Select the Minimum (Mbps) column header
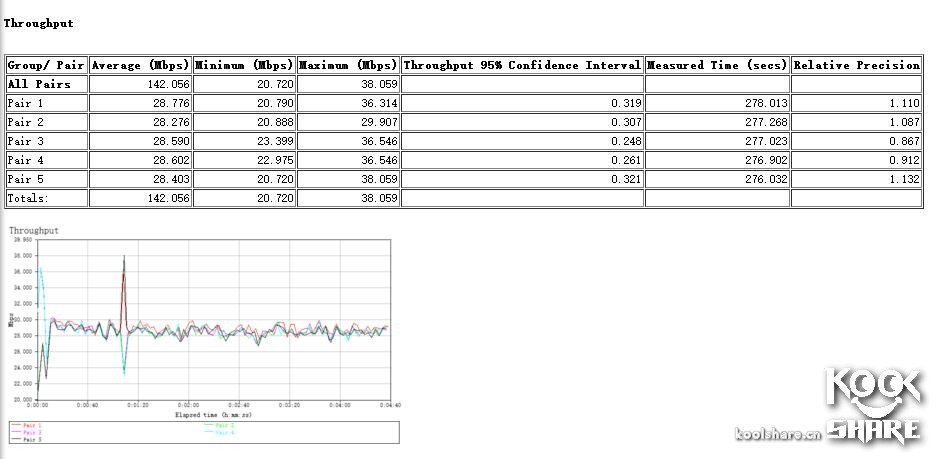 [x=244, y=65]
